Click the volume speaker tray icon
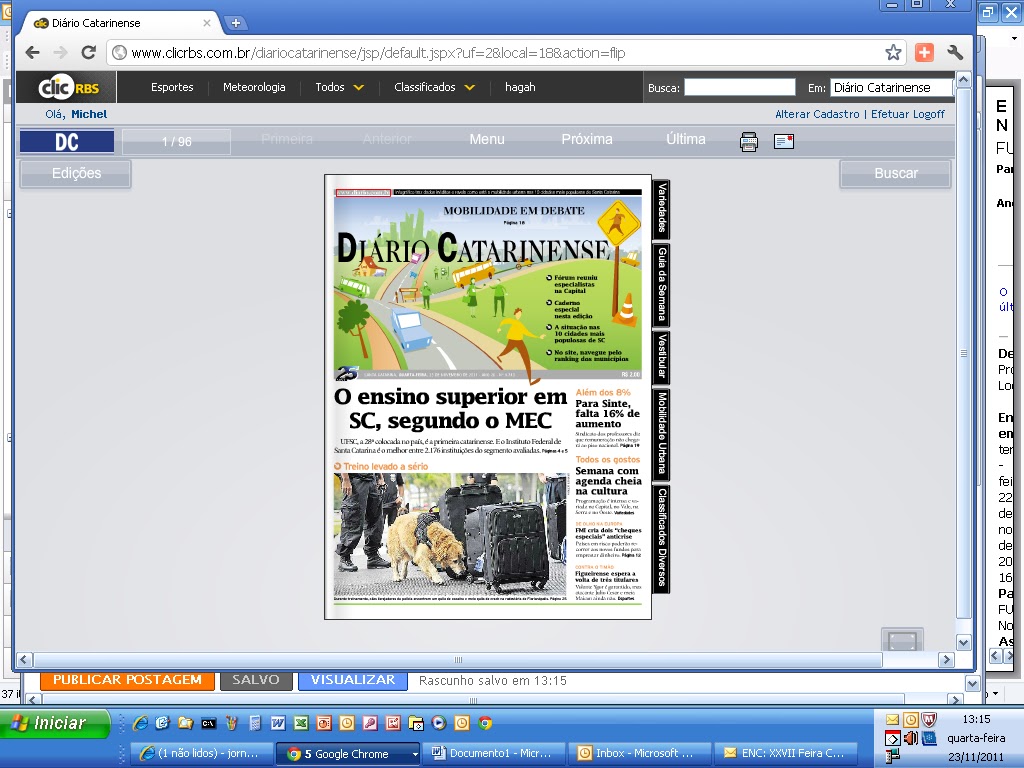This screenshot has width=1024, height=768. (x=910, y=739)
